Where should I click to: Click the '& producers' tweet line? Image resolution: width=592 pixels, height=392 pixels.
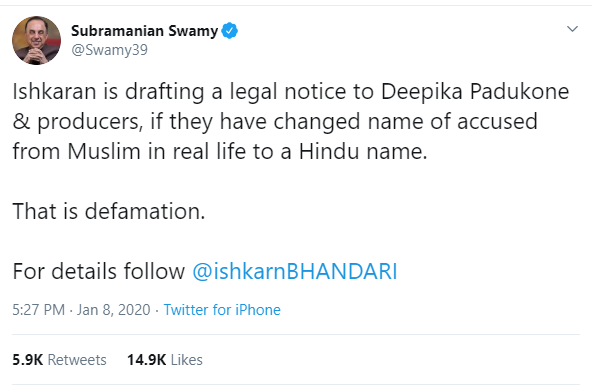click(275, 121)
